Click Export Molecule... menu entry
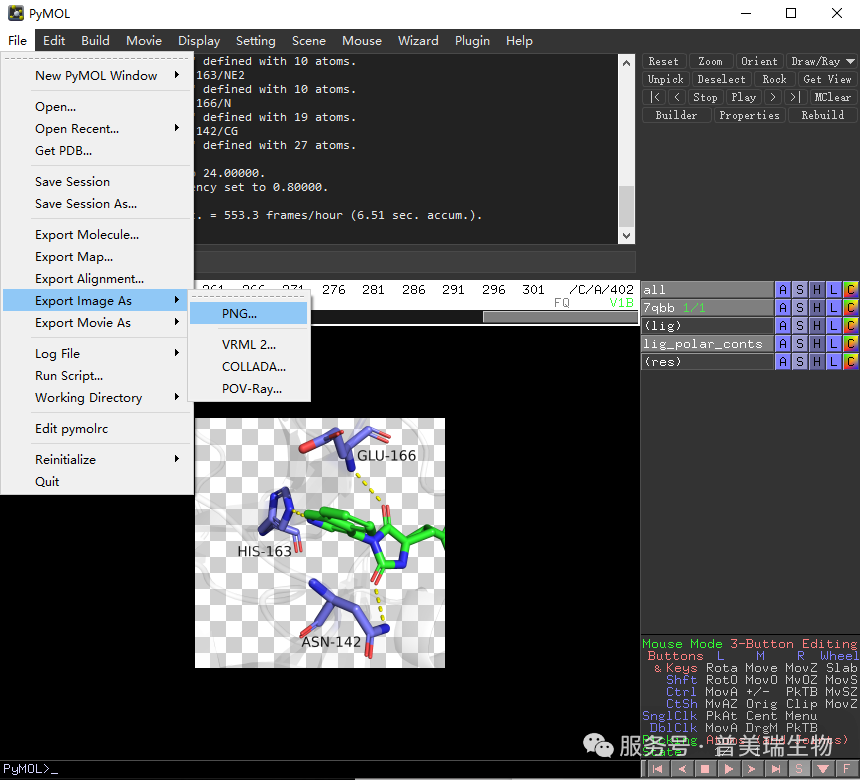Viewport: 860px width, 780px height. pos(98,235)
